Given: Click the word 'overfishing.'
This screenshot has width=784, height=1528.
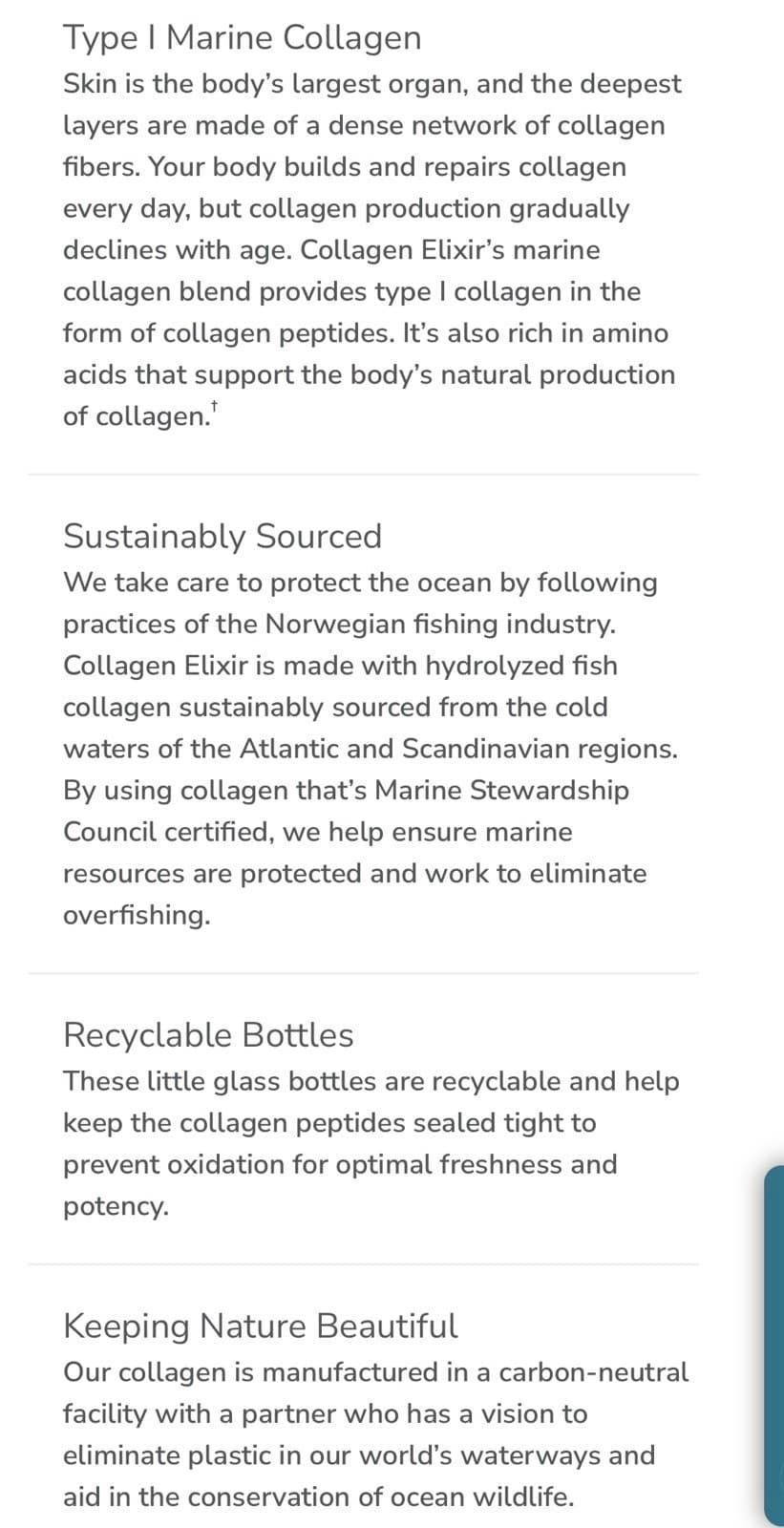Looking at the screenshot, I should point(137,915).
